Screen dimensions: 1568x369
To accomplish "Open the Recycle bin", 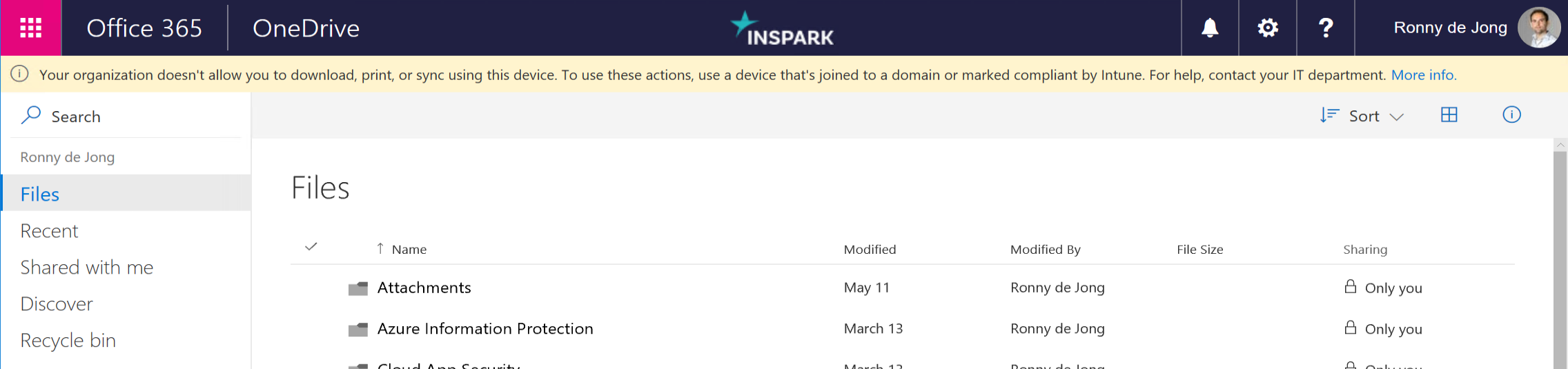I will [68, 341].
